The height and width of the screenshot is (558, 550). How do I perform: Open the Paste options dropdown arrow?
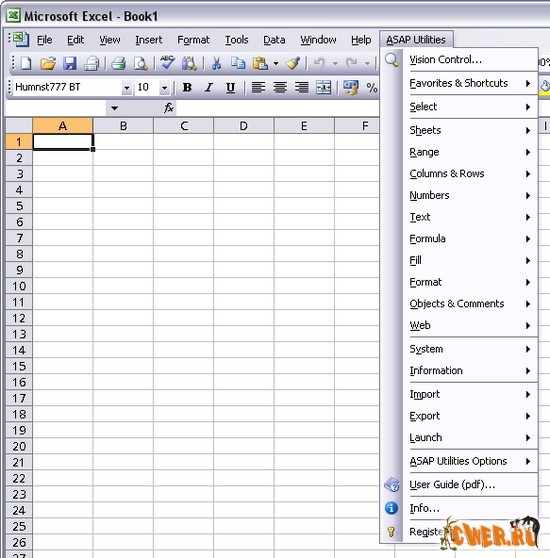click(276, 64)
